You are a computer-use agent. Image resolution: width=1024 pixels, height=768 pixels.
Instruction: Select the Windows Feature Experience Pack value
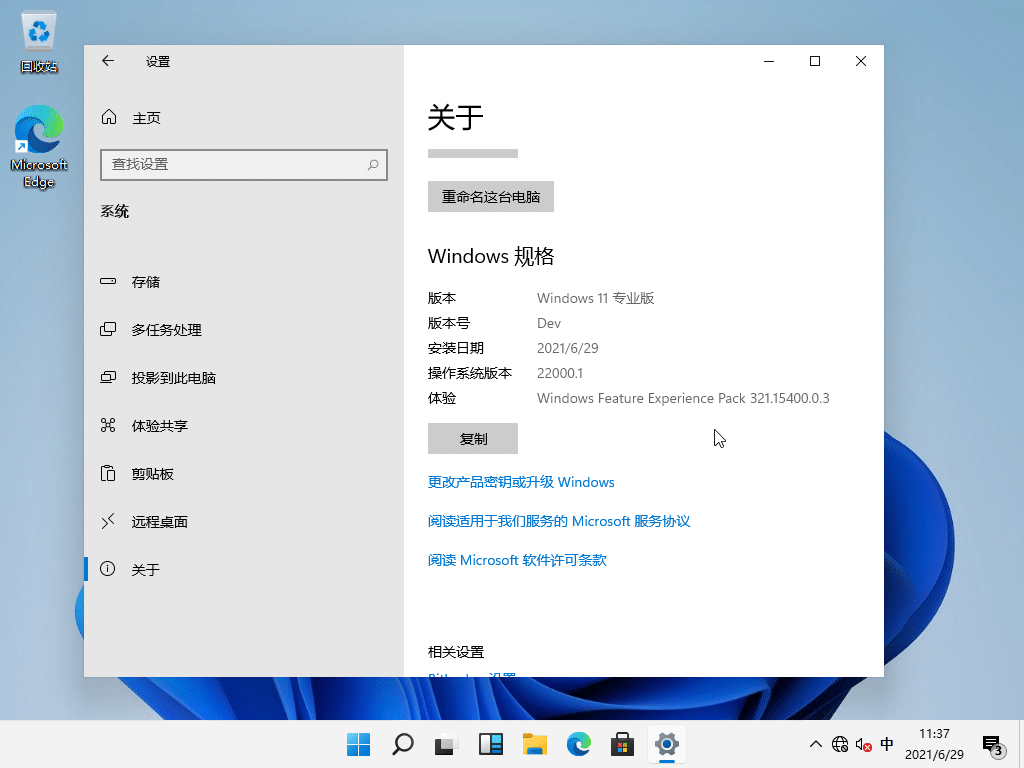coord(683,398)
